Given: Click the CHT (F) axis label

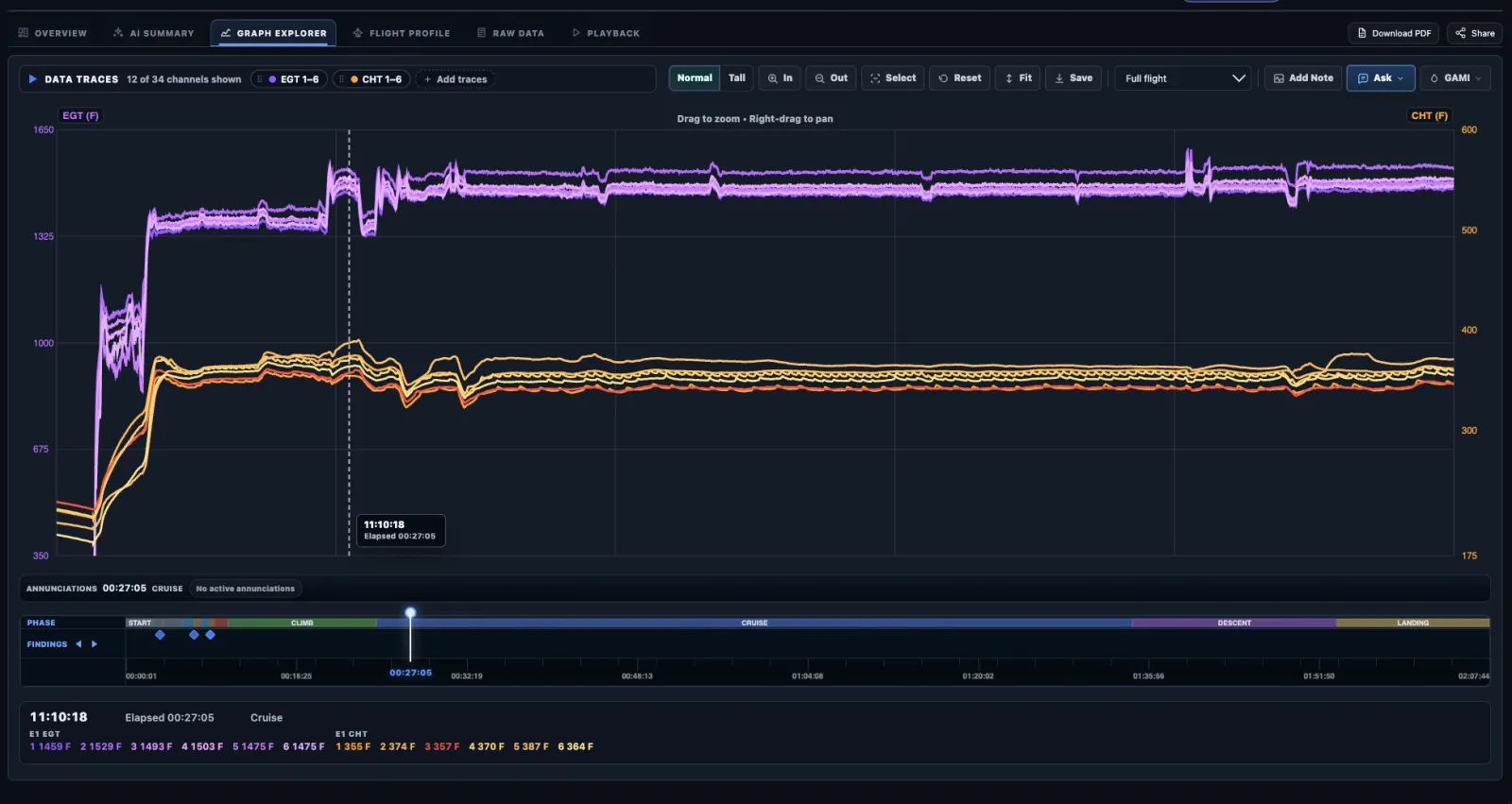Looking at the screenshot, I should 1429,116.
